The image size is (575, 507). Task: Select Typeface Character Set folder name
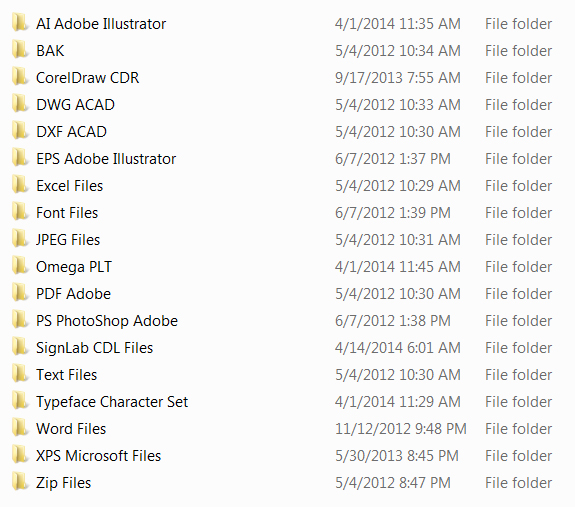tap(112, 402)
